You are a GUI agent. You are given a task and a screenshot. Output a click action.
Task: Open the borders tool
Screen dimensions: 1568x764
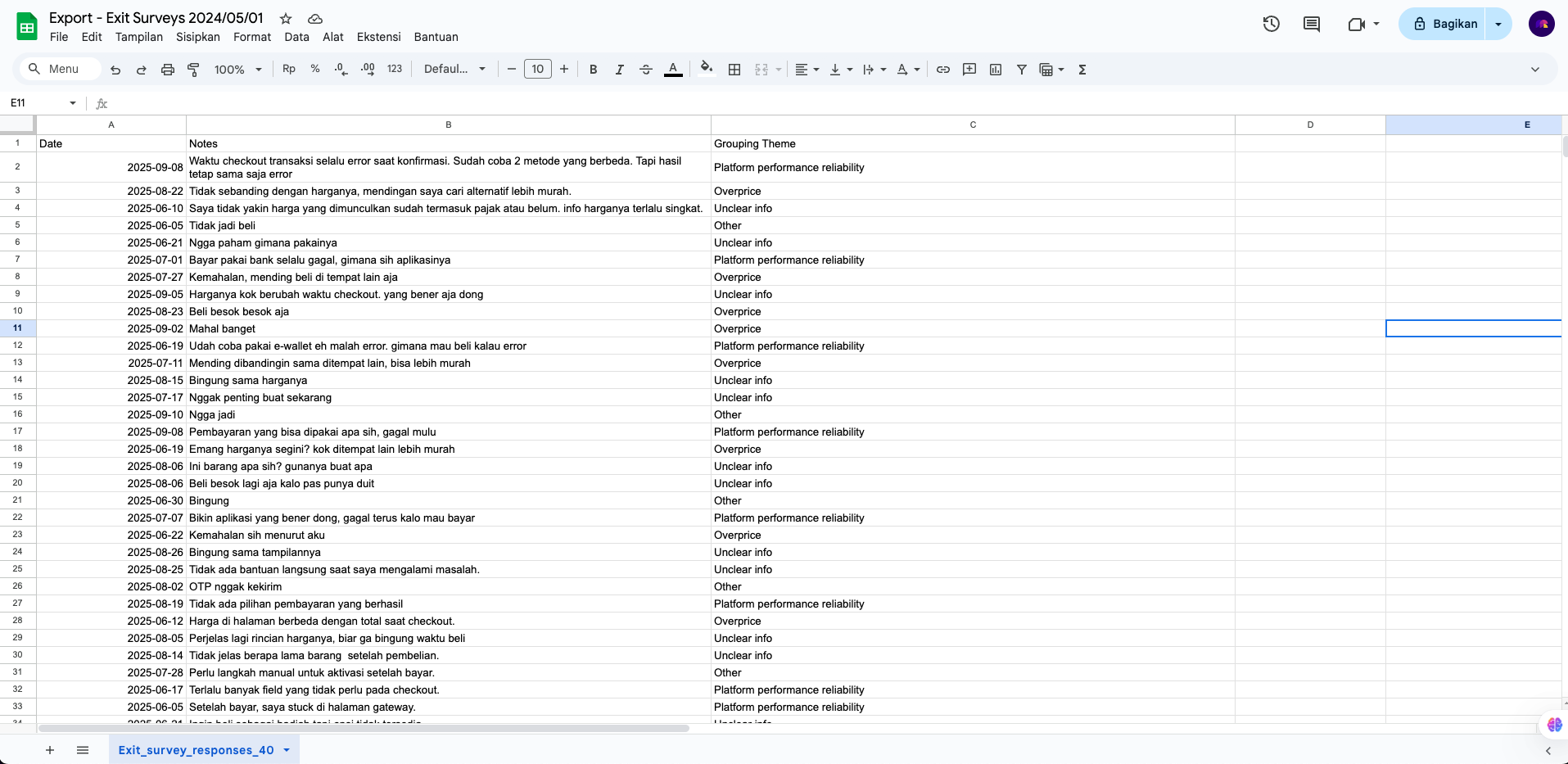point(734,70)
